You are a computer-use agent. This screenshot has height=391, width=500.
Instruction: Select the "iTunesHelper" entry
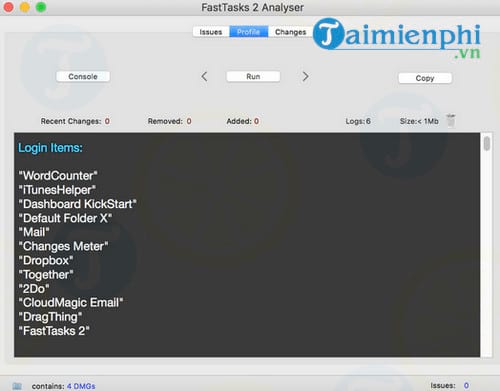click(57, 190)
